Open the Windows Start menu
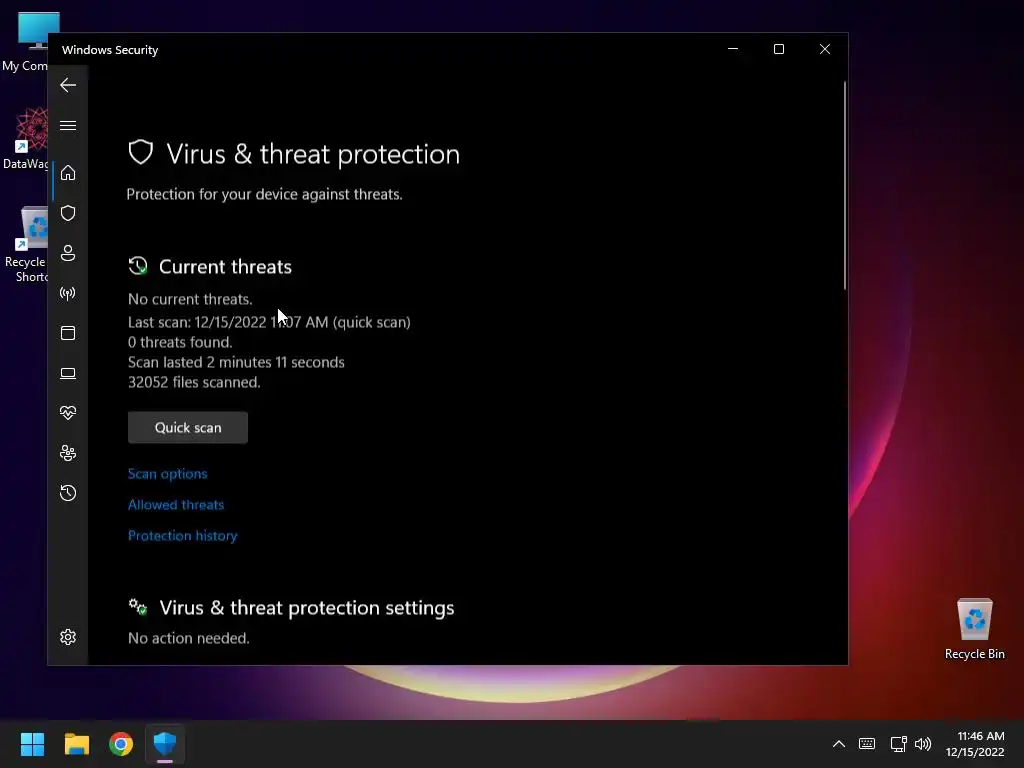The image size is (1024, 768). (x=32, y=744)
